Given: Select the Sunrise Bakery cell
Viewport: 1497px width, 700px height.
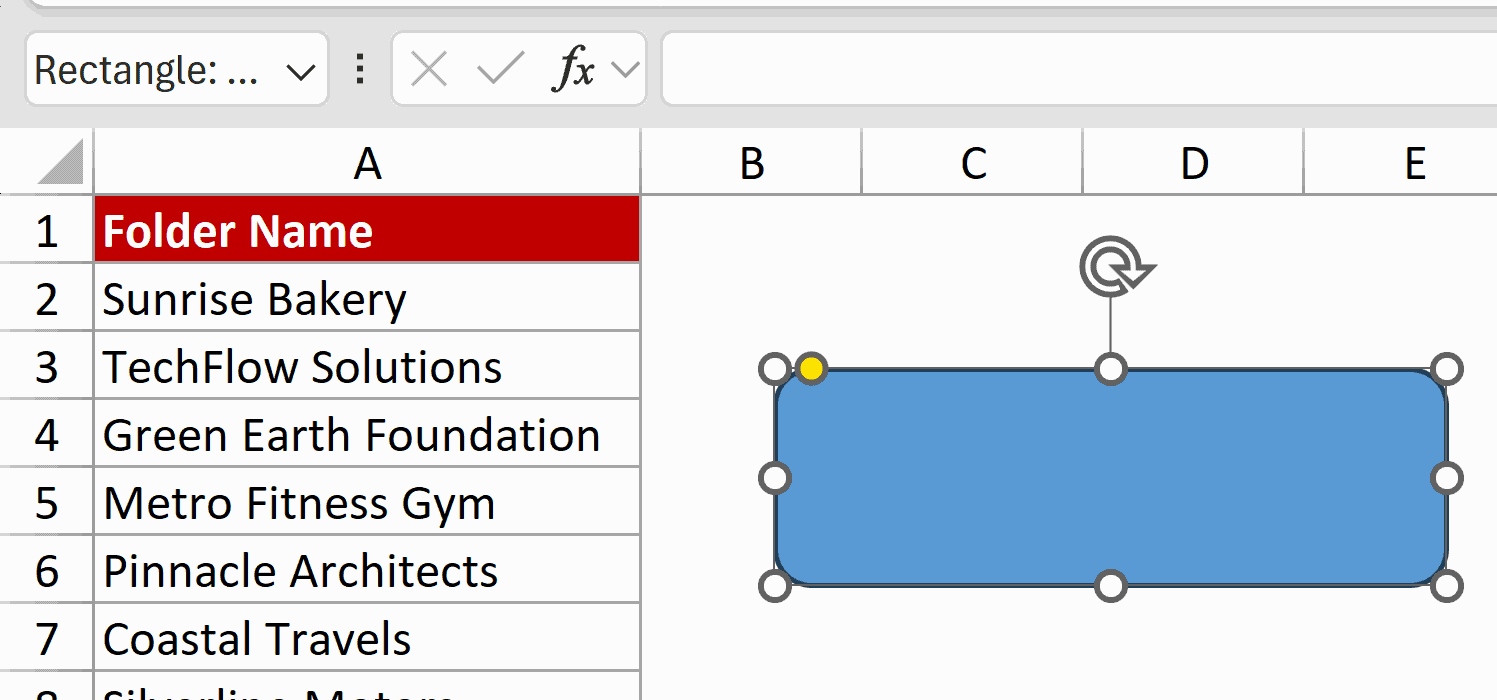Looking at the screenshot, I should click(x=367, y=297).
